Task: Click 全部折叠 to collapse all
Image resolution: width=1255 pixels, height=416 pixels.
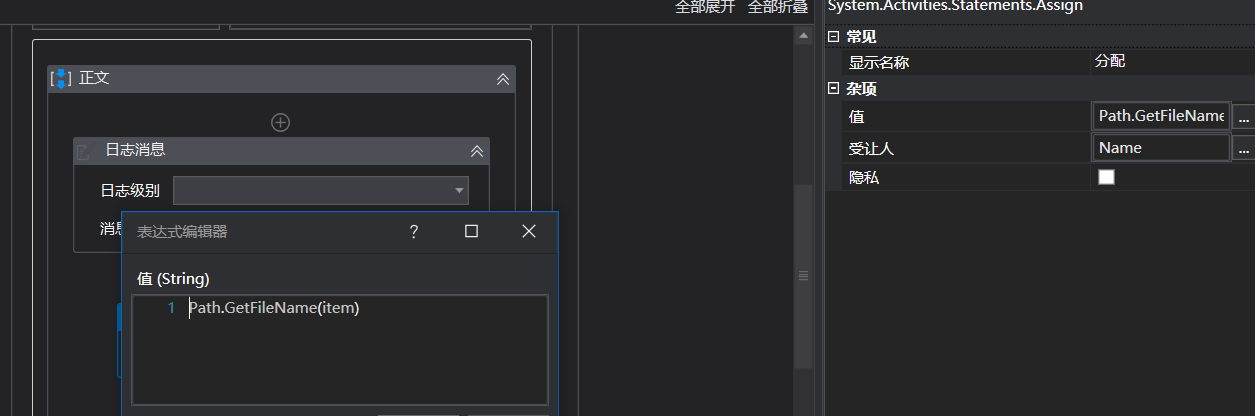Action: tap(778, 7)
